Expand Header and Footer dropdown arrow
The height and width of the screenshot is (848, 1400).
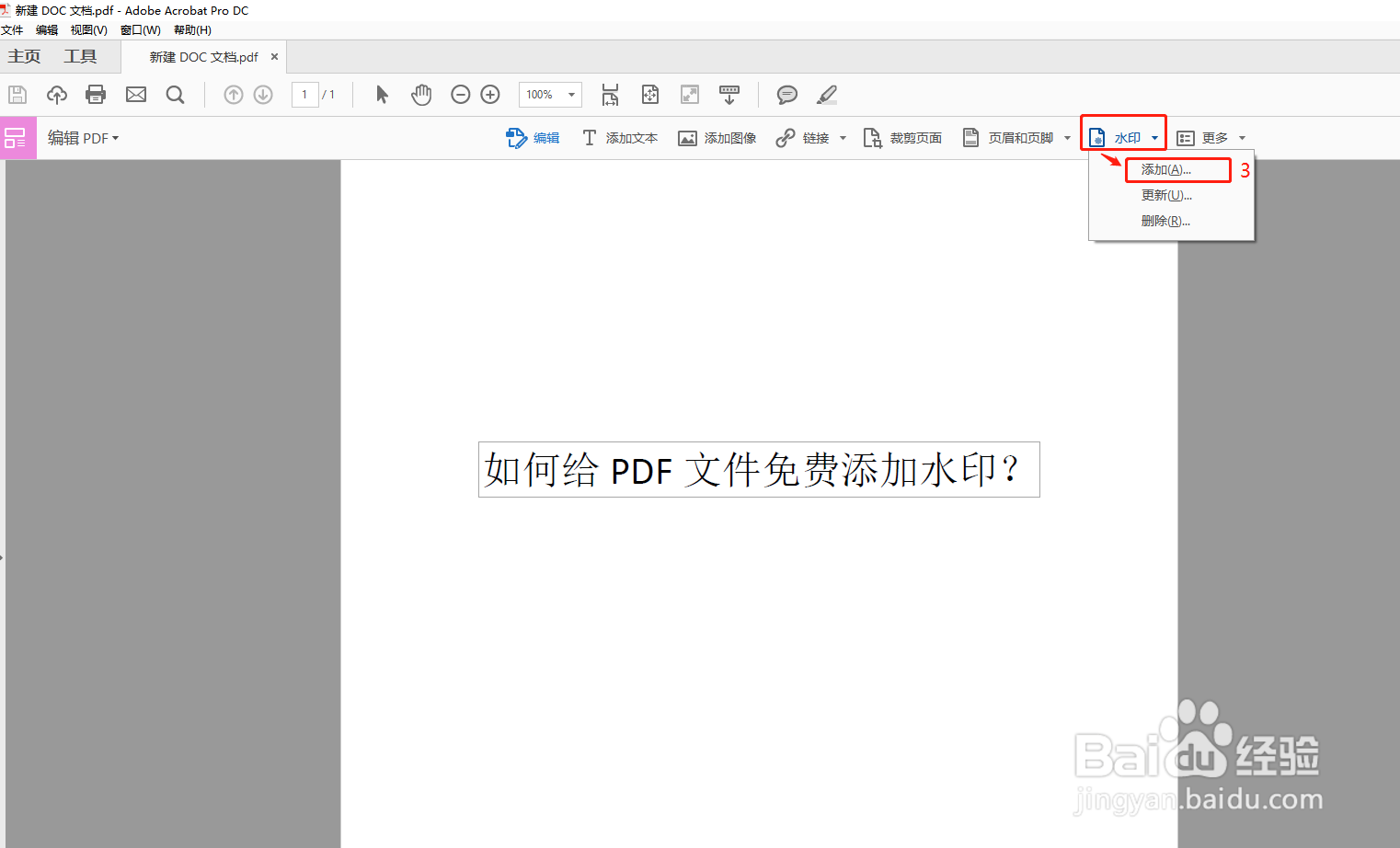pos(1067,138)
